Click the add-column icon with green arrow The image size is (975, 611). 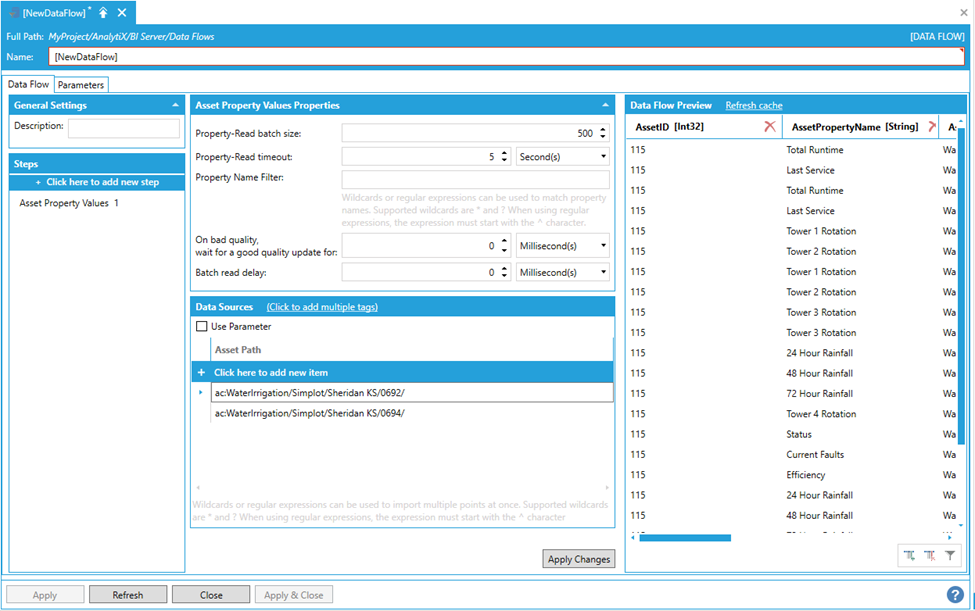click(x=909, y=555)
